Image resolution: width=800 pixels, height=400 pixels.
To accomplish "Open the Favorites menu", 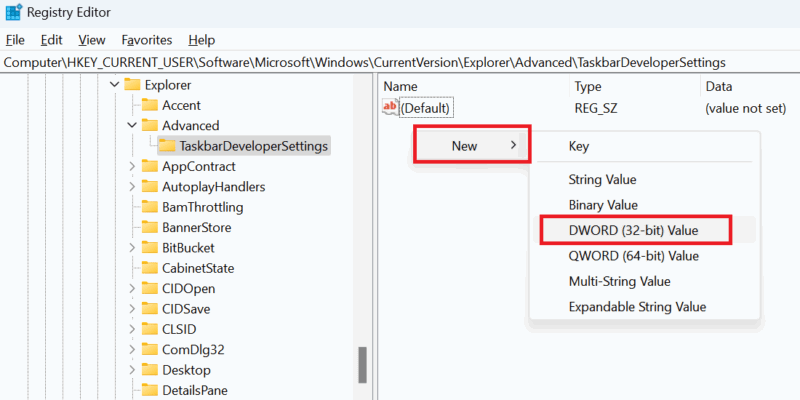I will coord(147,40).
